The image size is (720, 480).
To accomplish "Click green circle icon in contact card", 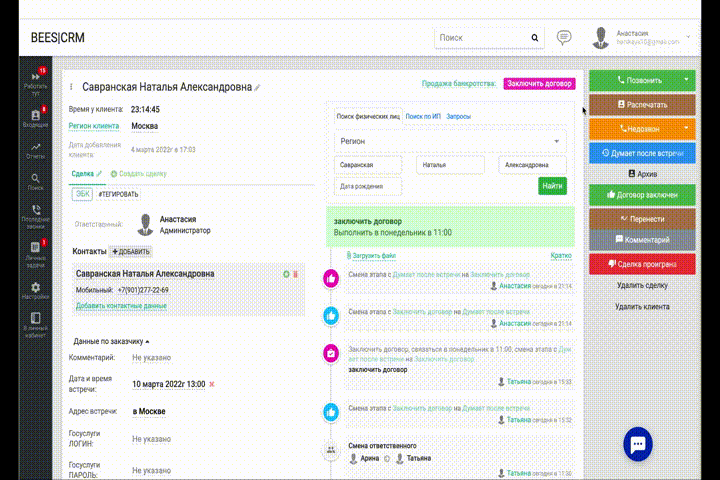I will (x=286, y=274).
